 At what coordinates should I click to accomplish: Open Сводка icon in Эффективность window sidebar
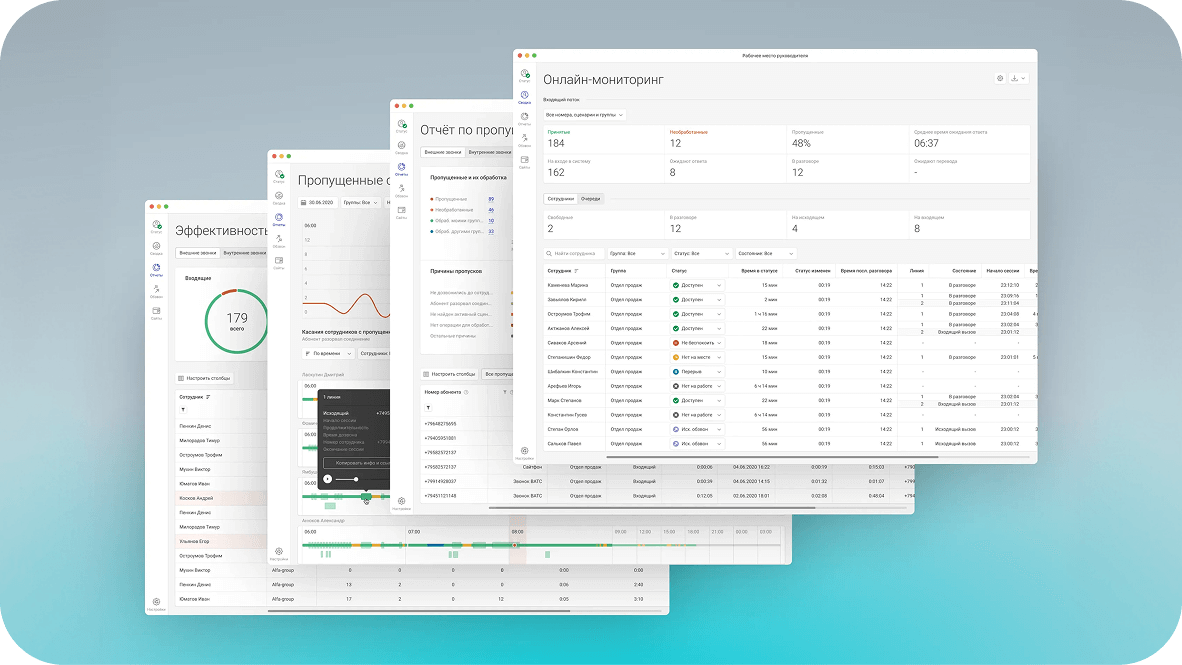pyautogui.click(x=156, y=247)
